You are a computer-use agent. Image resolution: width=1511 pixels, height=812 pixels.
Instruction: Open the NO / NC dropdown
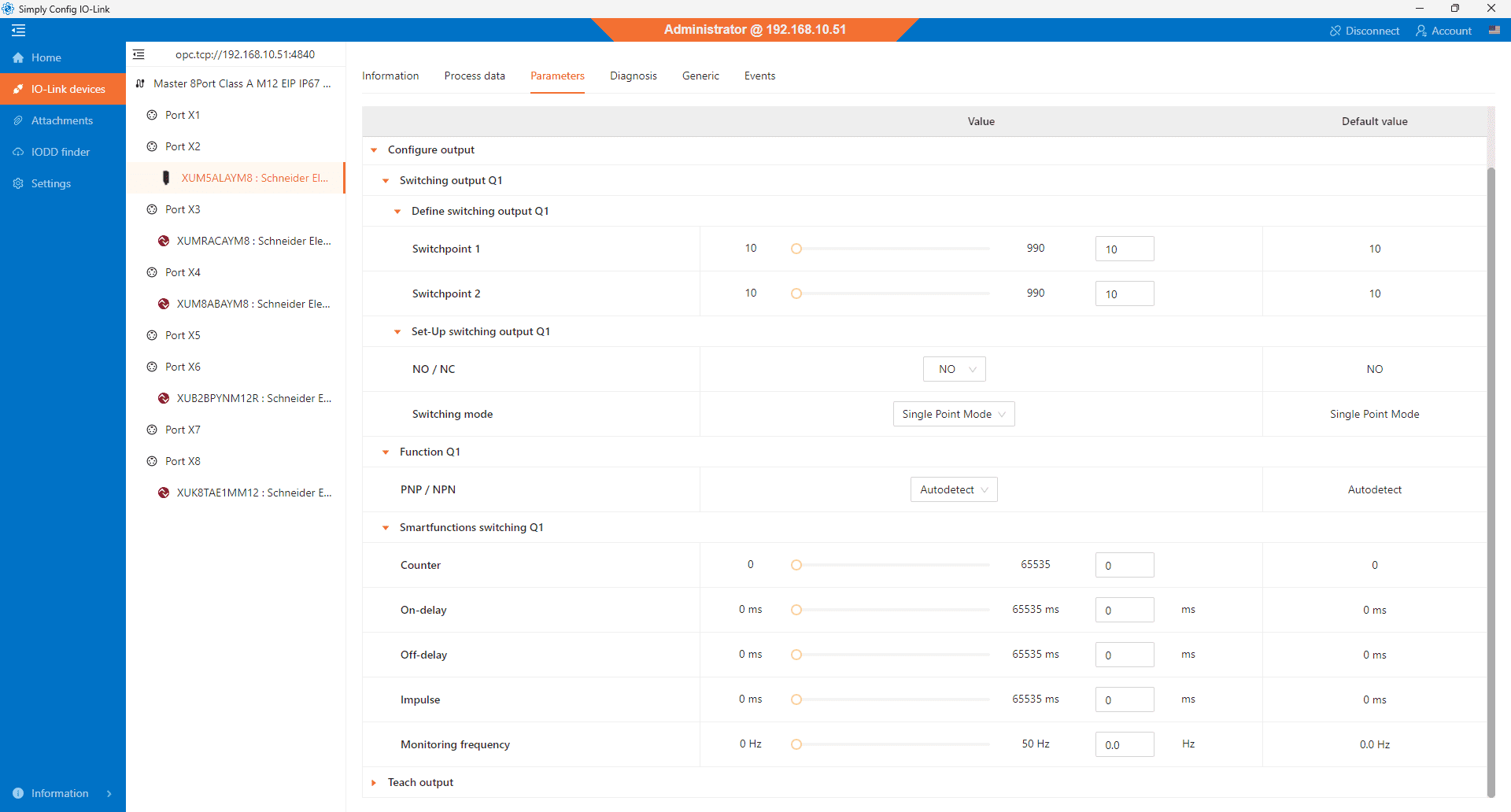coord(954,369)
